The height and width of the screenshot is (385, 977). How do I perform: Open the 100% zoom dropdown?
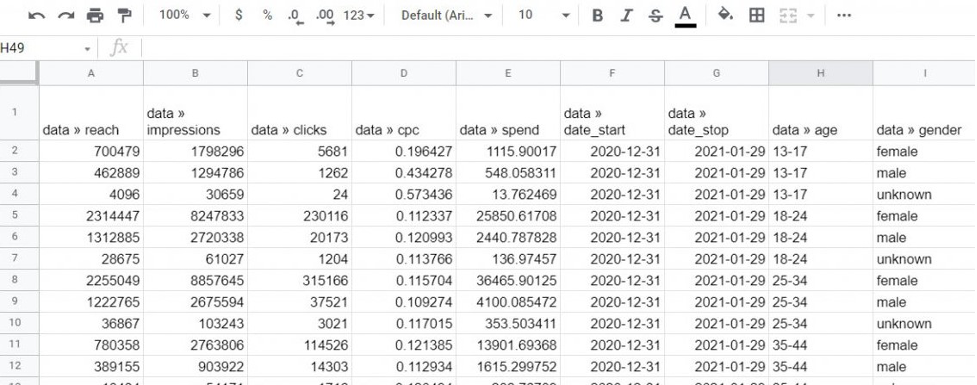(184, 15)
